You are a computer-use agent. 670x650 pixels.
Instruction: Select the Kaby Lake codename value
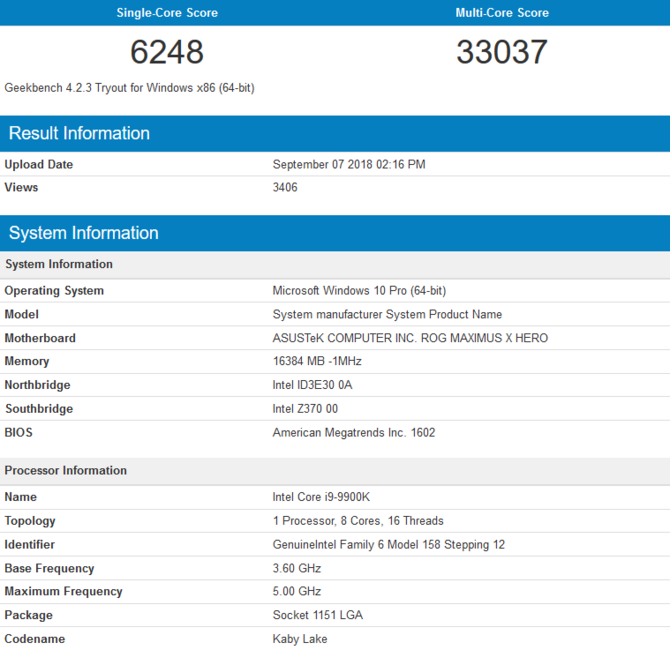coord(300,639)
